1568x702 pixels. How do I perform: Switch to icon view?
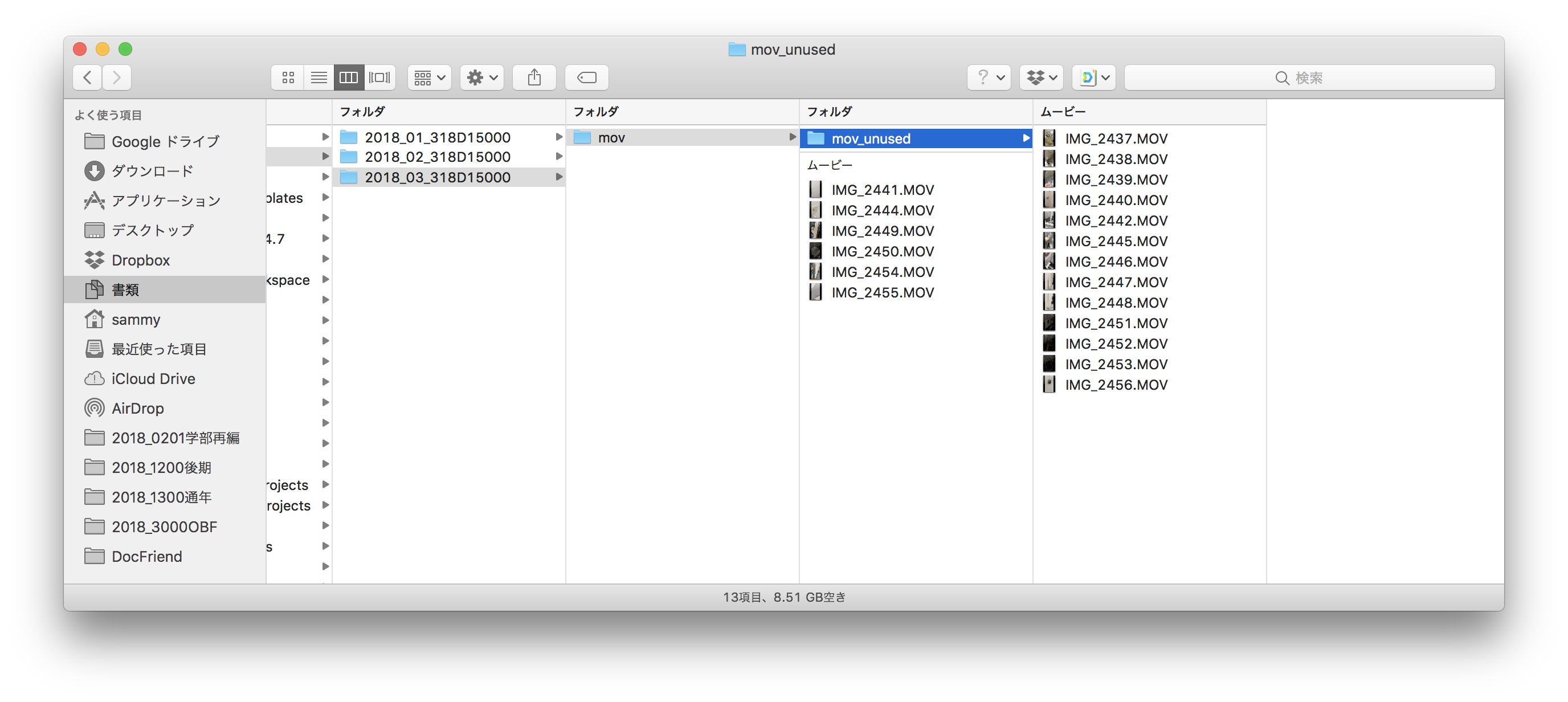pyautogui.click(x=287, y=77)
